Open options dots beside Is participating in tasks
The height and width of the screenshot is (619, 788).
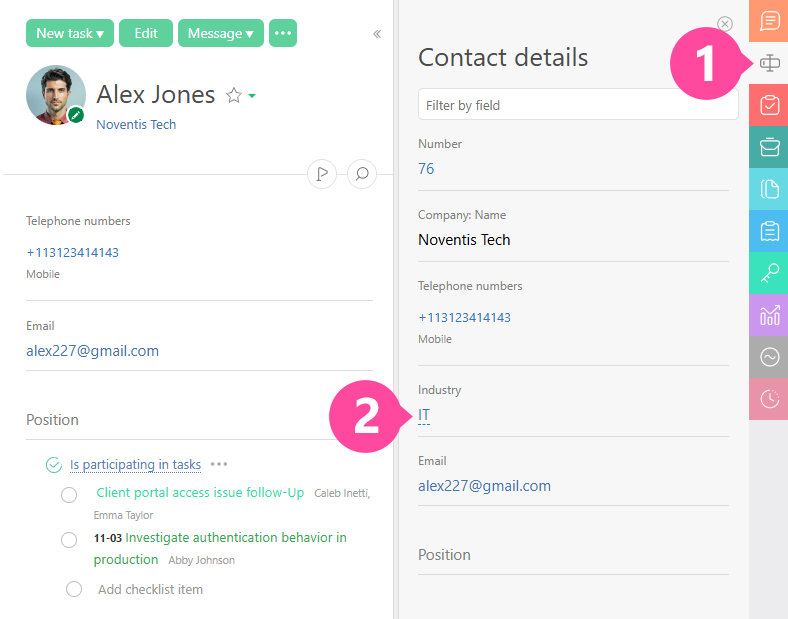coord(219,464)
